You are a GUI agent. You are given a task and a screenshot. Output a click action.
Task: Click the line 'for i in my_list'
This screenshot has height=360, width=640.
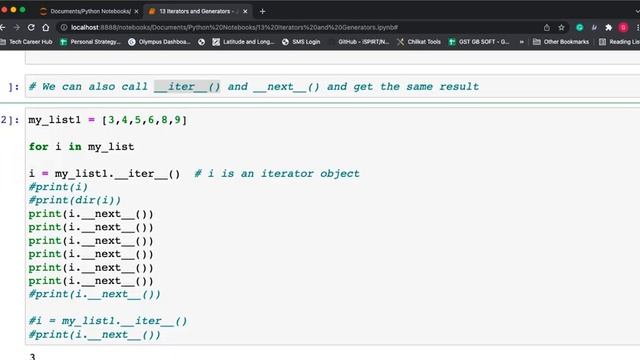(81, 147)
